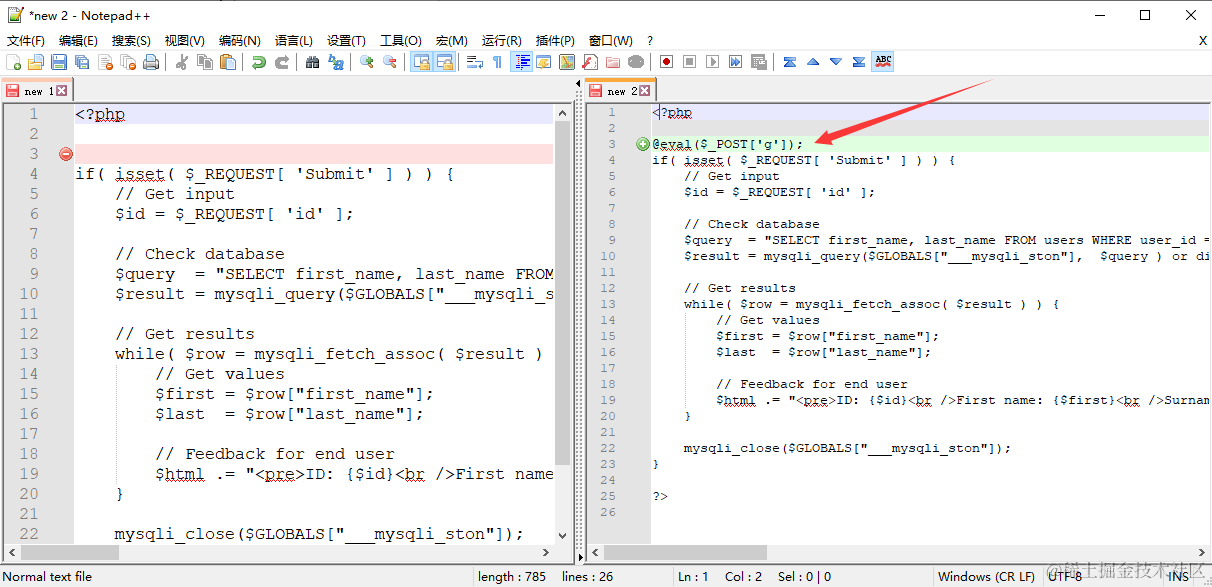Undo the last edit via toolbar

coord(258,62)
